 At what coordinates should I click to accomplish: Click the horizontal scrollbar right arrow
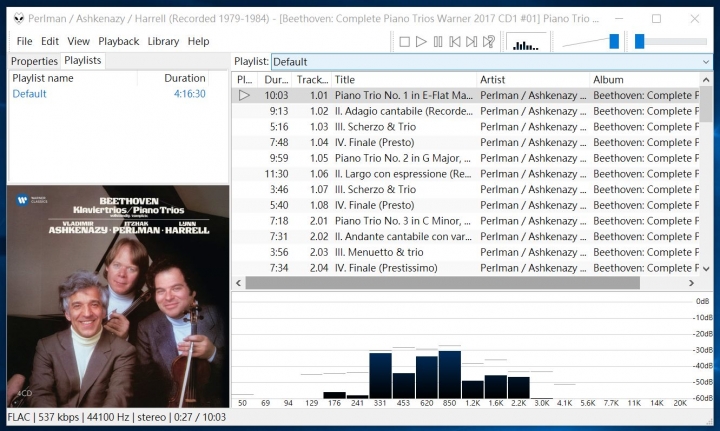point(692,283)
